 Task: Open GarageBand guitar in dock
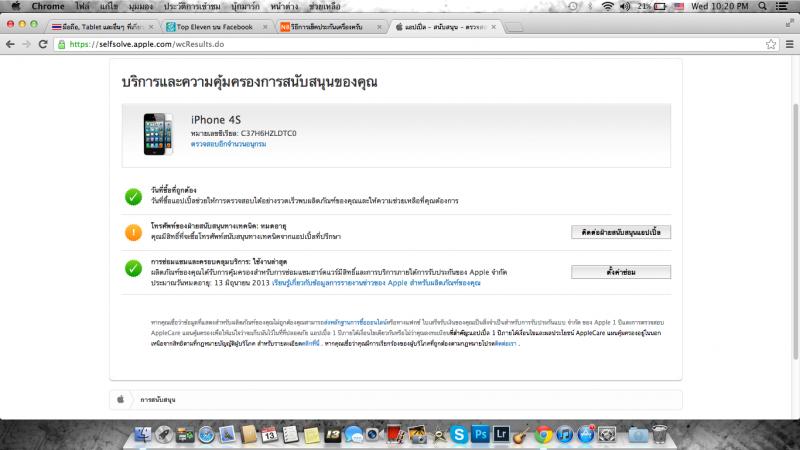(x=522, y=435)
